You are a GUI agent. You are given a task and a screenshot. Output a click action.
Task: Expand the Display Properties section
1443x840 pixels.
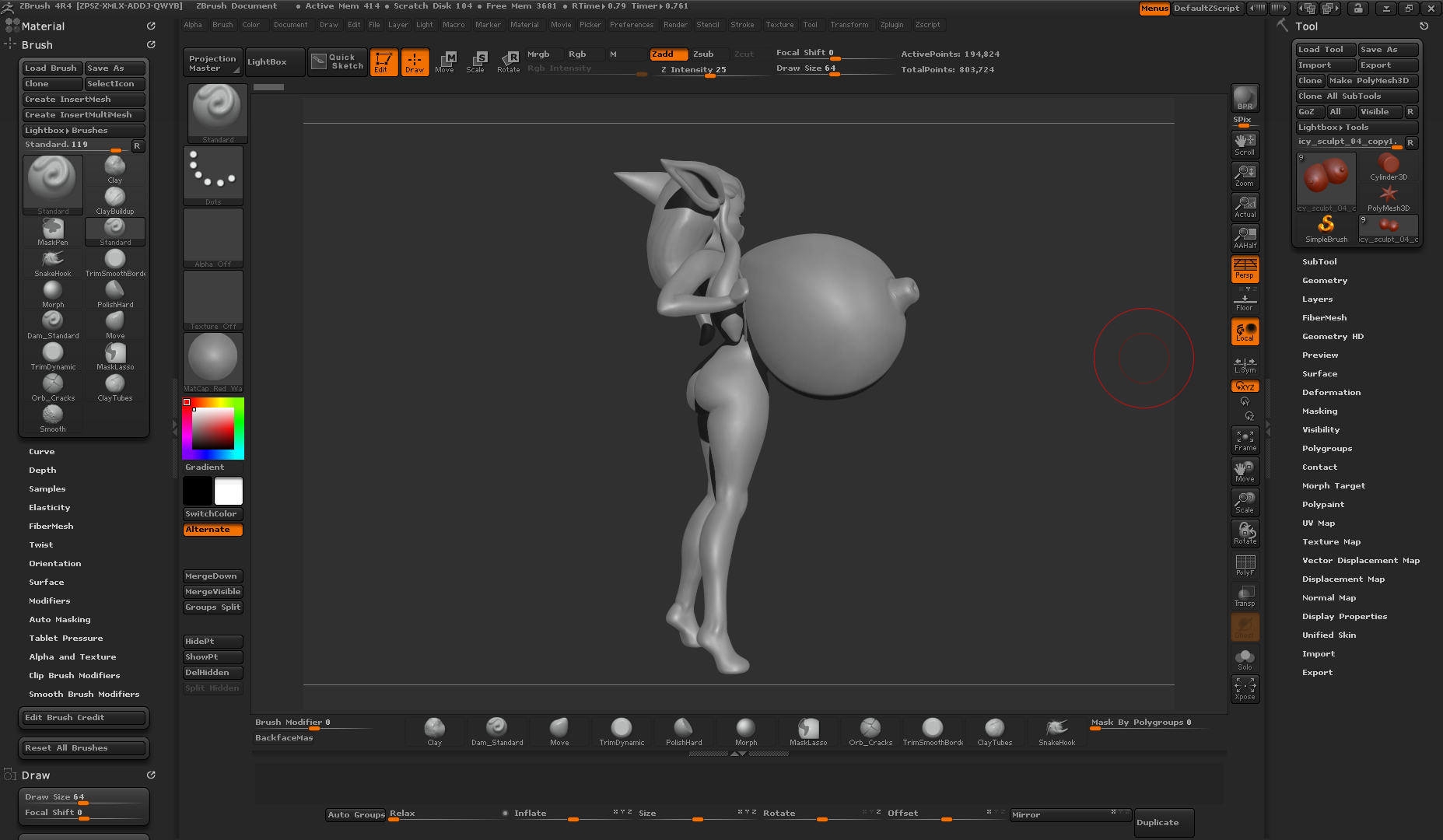[x=1344, y=617]
